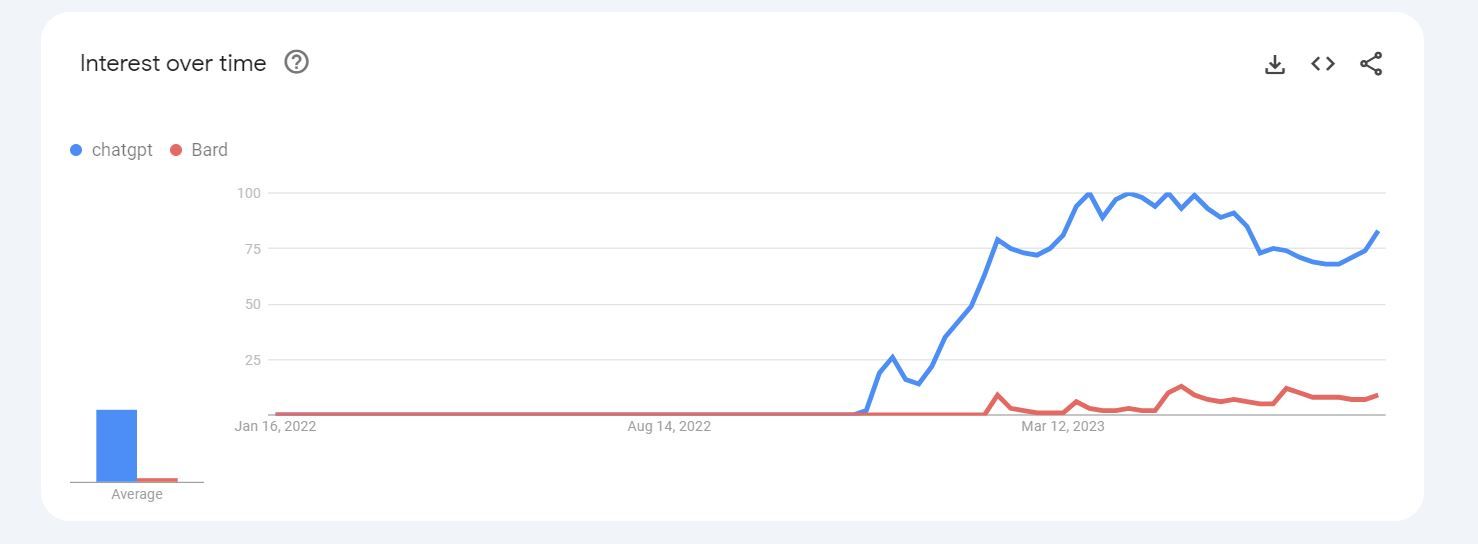Select the Jan 16, 2022 axis date
Image resolution: width=1478 pixels, height=544 pixels.
[x=275, y=427]
